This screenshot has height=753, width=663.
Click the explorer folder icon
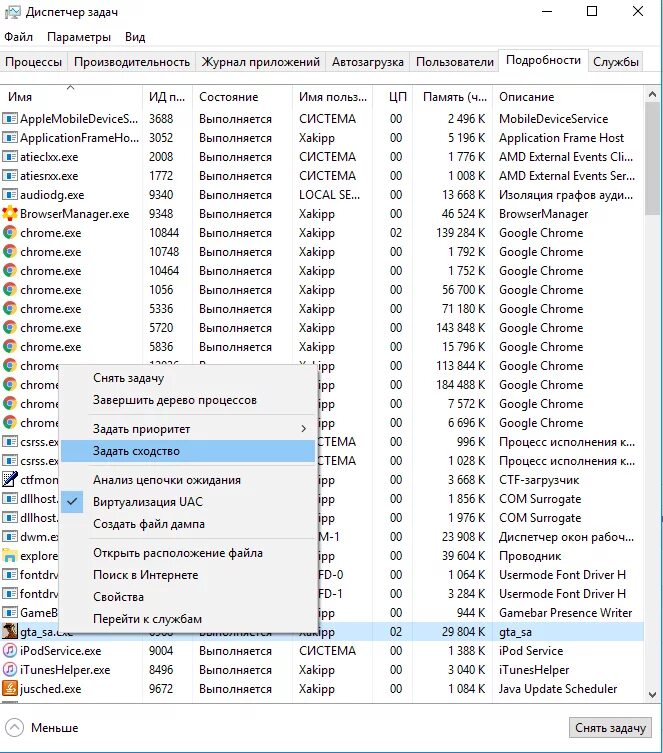(10, 556)
